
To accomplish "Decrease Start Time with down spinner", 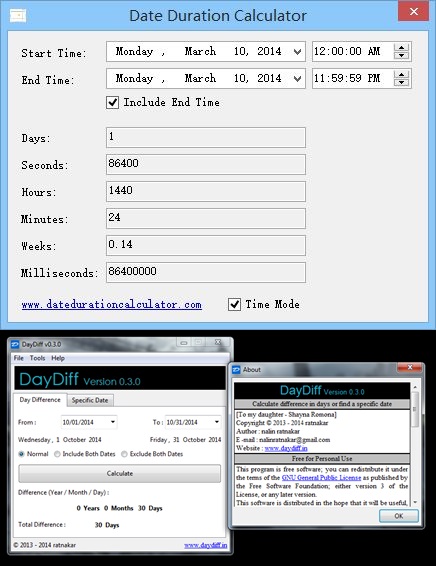I will click(401, 56).
